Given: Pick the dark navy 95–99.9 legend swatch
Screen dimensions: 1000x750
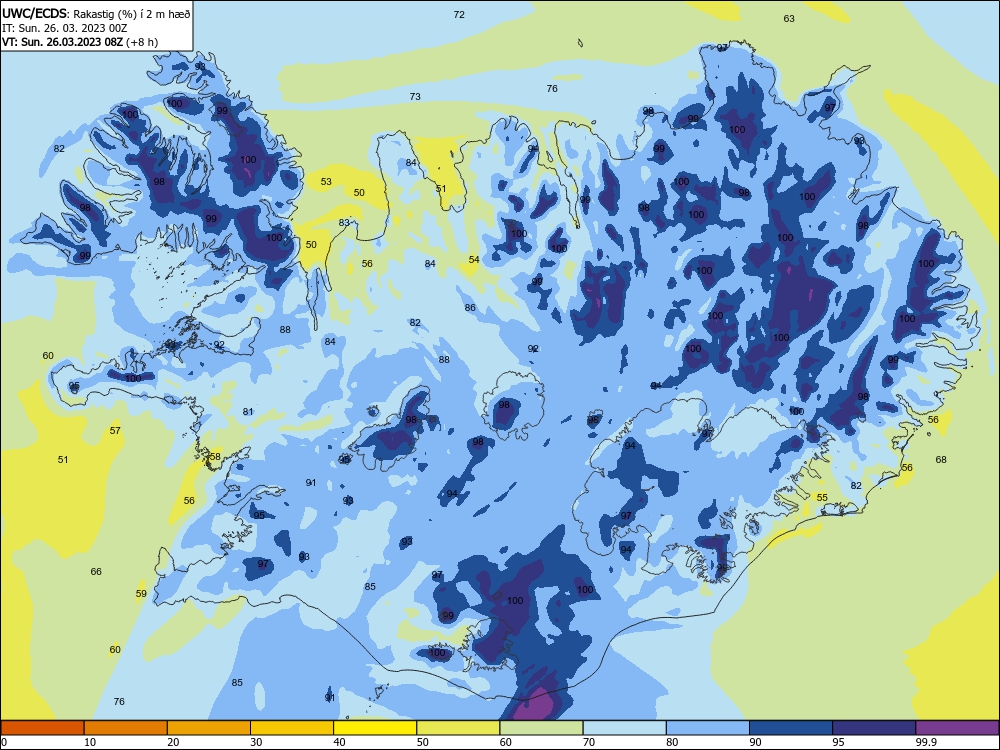Looking at the screenshot, I should 874,728.
